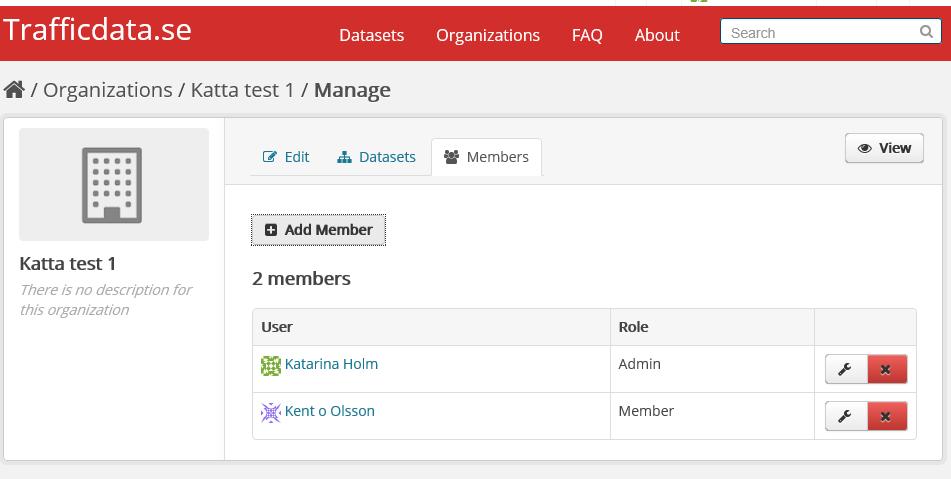Click Manage in the breadcrumb
The width and height of the screenshot is (951, 479).
pos(352,90)
